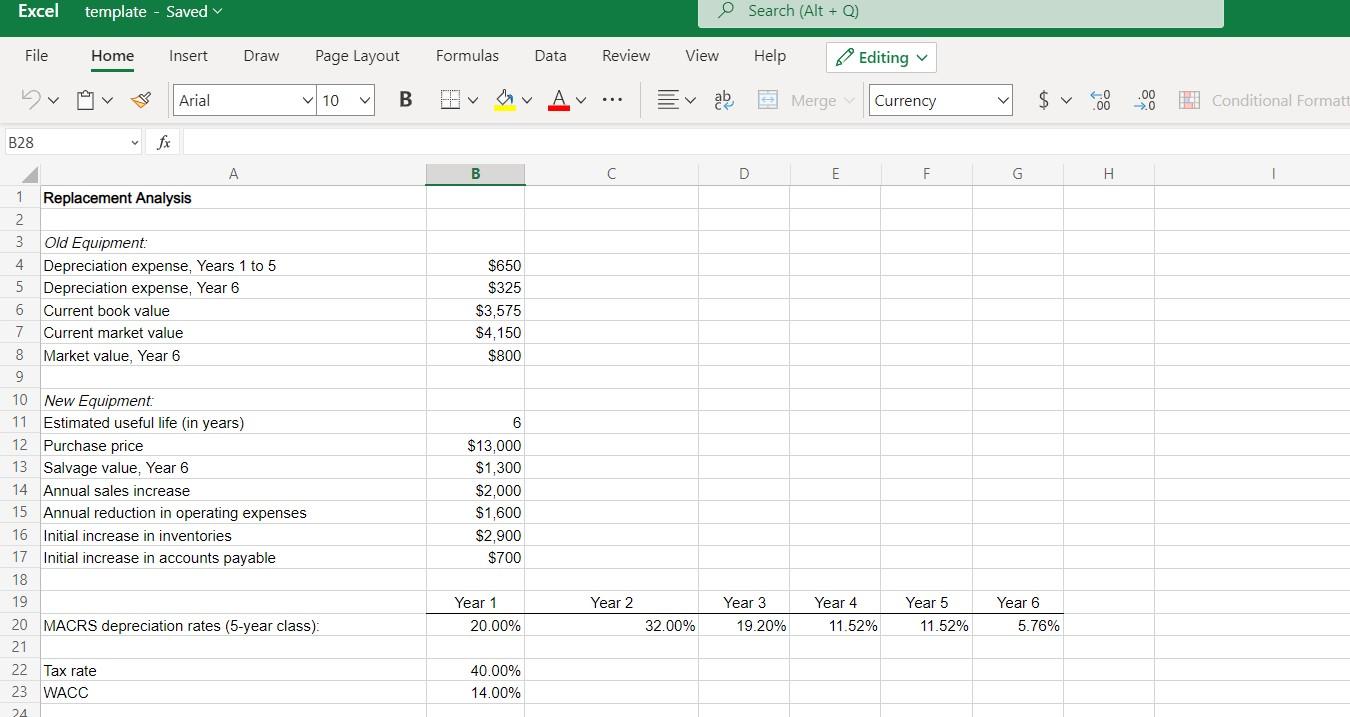Click the Font Color icon

(x=559, y=99)
